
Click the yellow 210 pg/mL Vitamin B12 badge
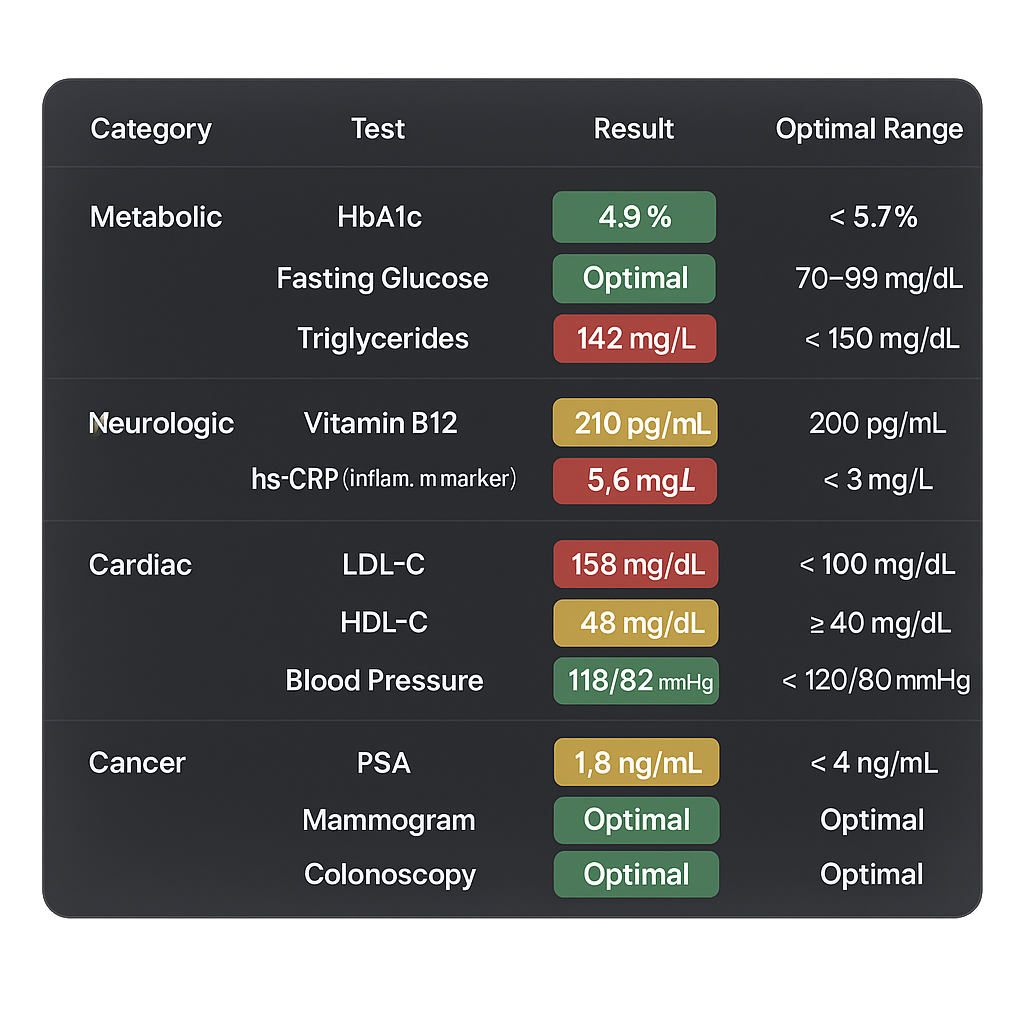pos(635,423)
